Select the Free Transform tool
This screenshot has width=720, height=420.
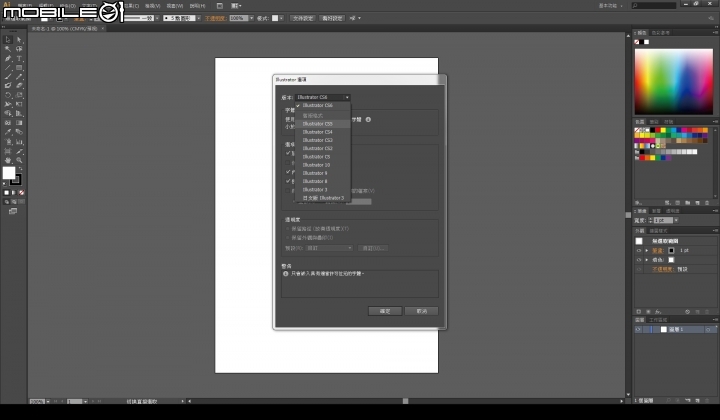[x=19, y=105]
